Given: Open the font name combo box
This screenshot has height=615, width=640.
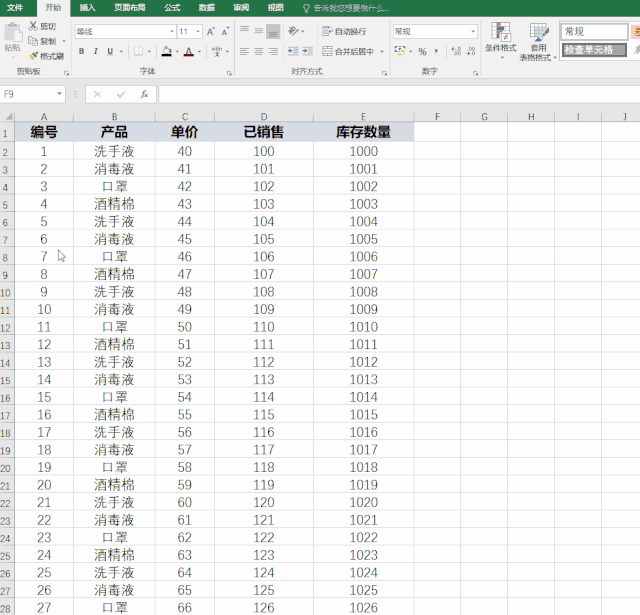Looking at the screenshot, I should click(125, 31).
